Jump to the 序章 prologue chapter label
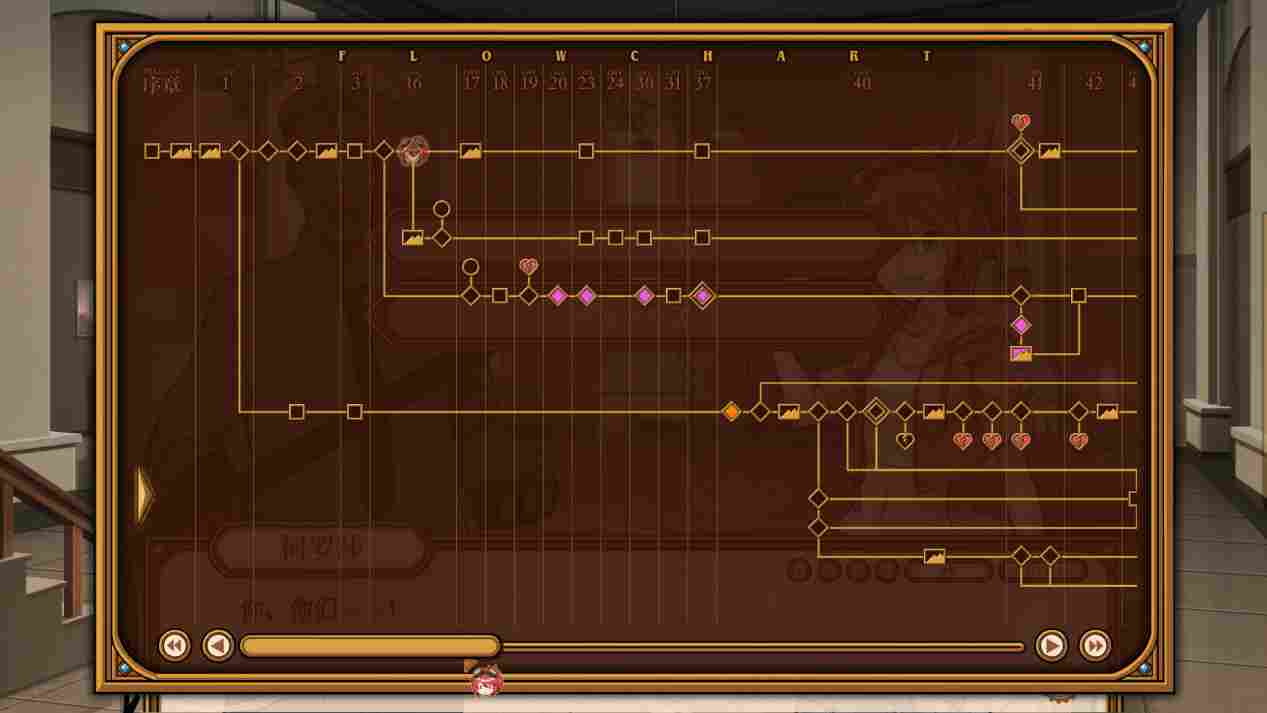This screenshot has width=1267, height=713. [x=163, y=83]
